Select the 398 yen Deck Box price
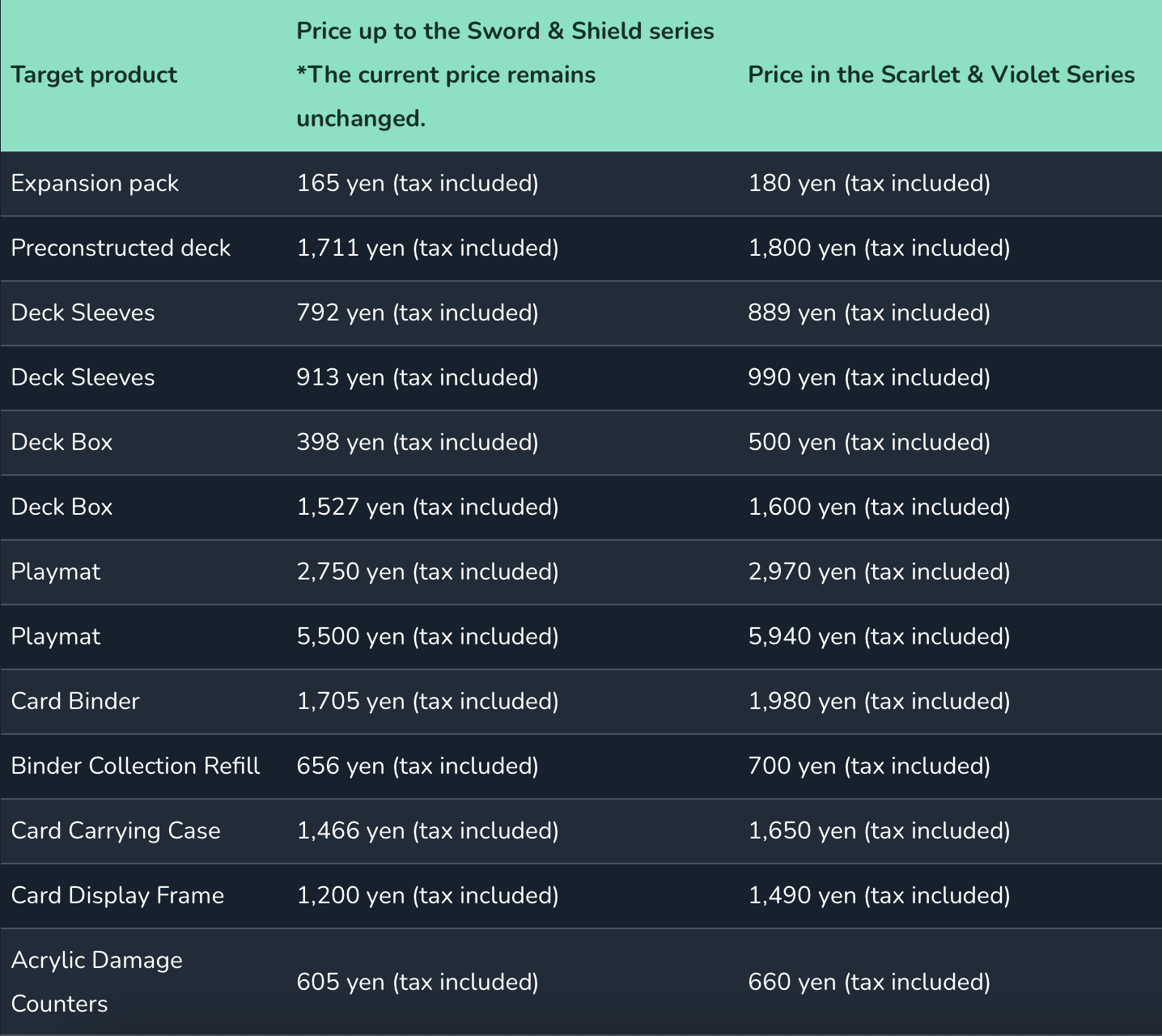Viewport: 1162px width, 1036px height. click(417, 442)
